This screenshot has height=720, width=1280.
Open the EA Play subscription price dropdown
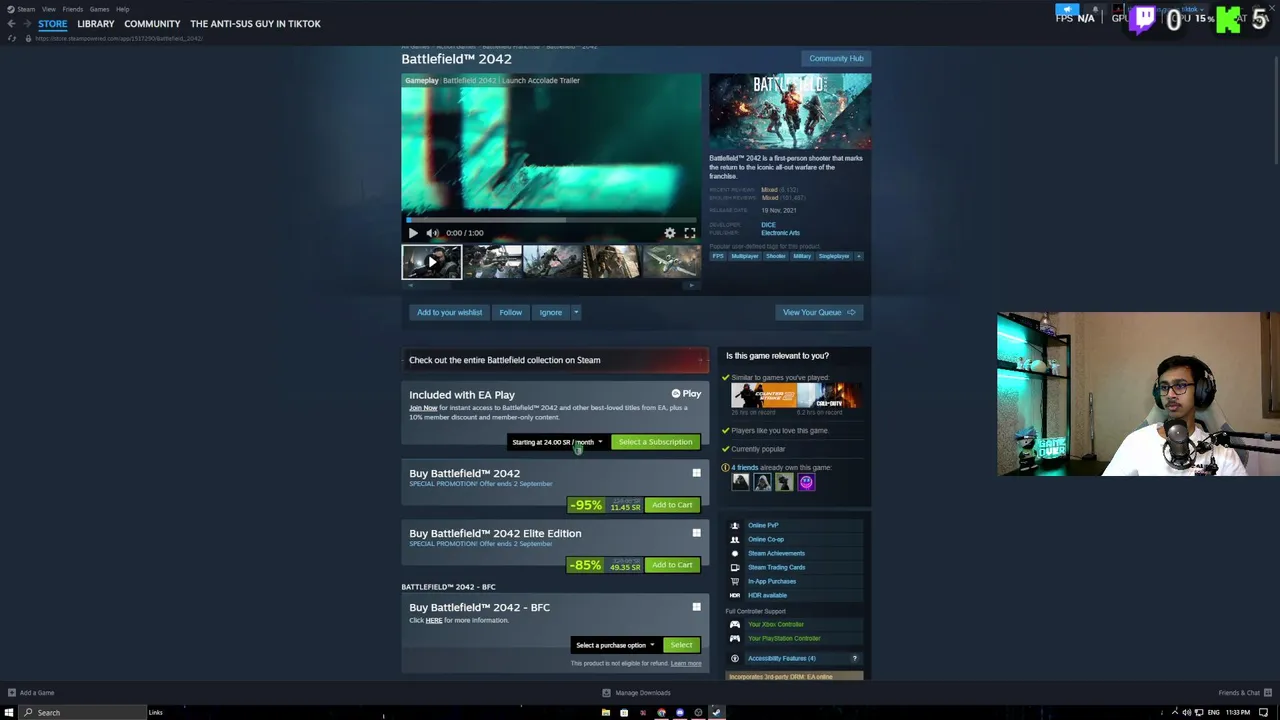pyautogui.click(x=558, y=442)
